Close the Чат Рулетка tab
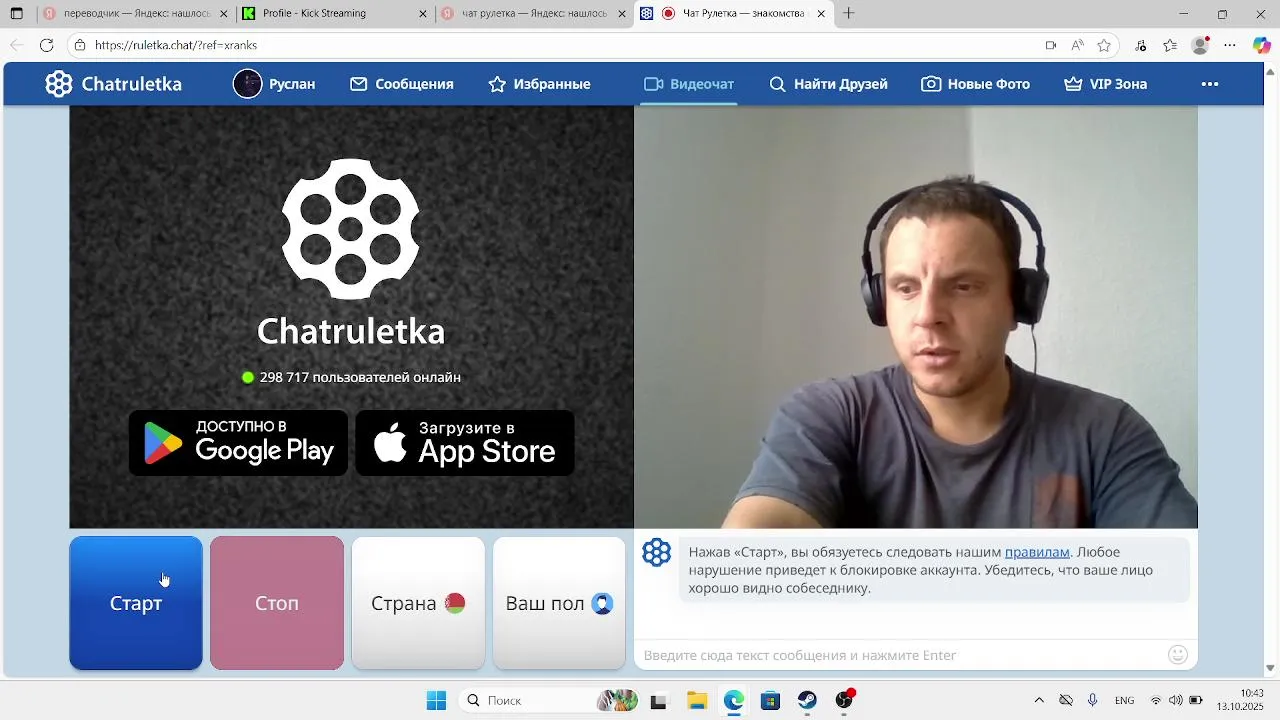The width and height of the screenshot is (1280, 720). point(821,14)
